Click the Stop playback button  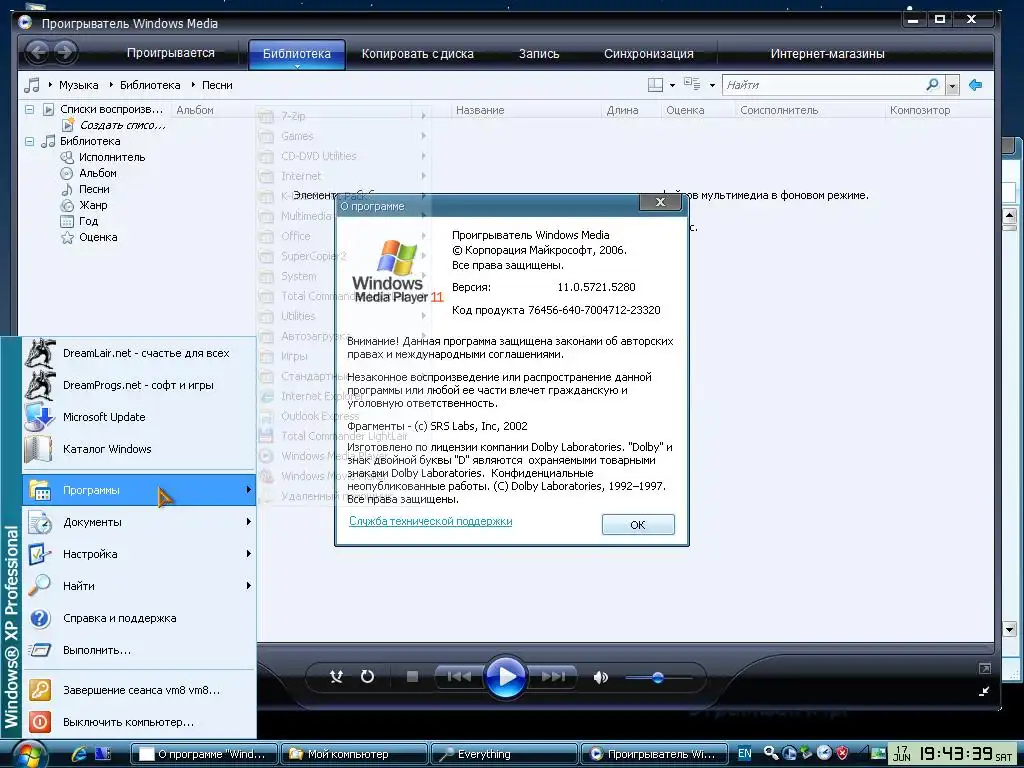(412, 677)
